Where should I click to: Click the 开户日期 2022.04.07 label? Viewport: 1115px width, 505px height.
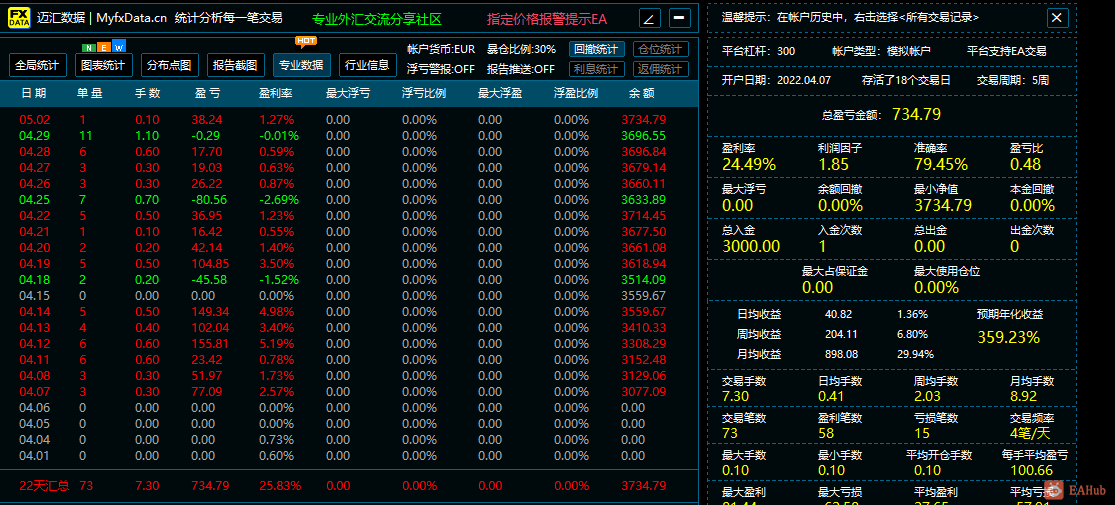pyautogui.click(x=776, y=80)
